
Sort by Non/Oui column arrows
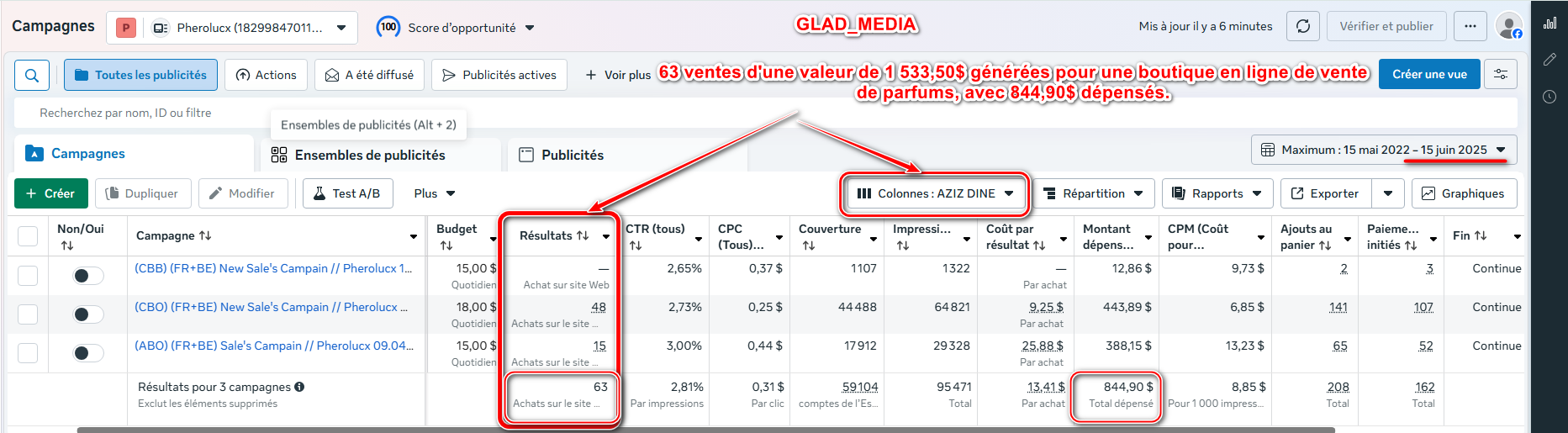(67, 246)
